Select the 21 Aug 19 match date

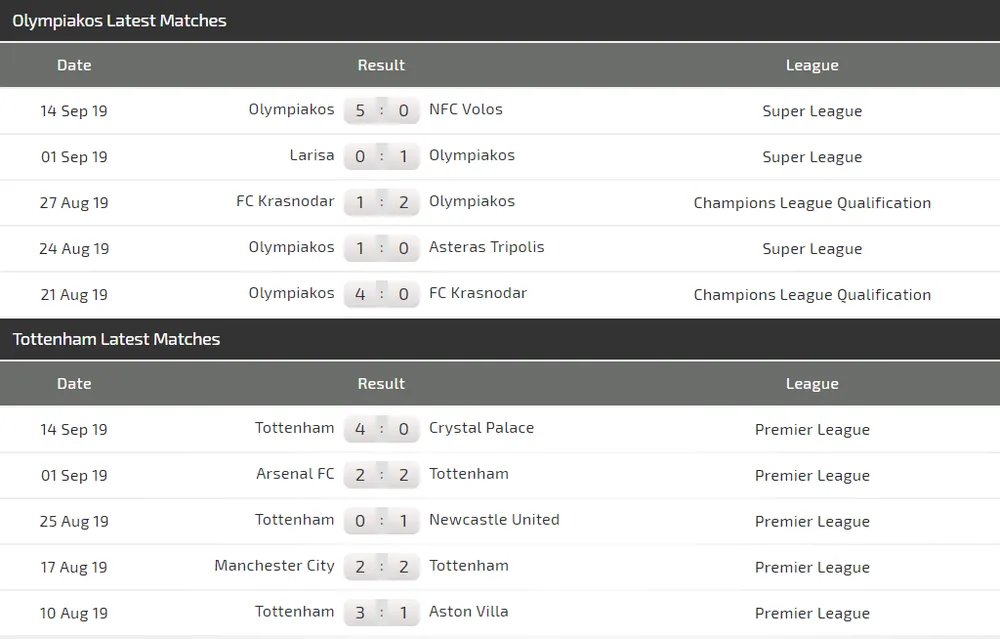point(74,295)
